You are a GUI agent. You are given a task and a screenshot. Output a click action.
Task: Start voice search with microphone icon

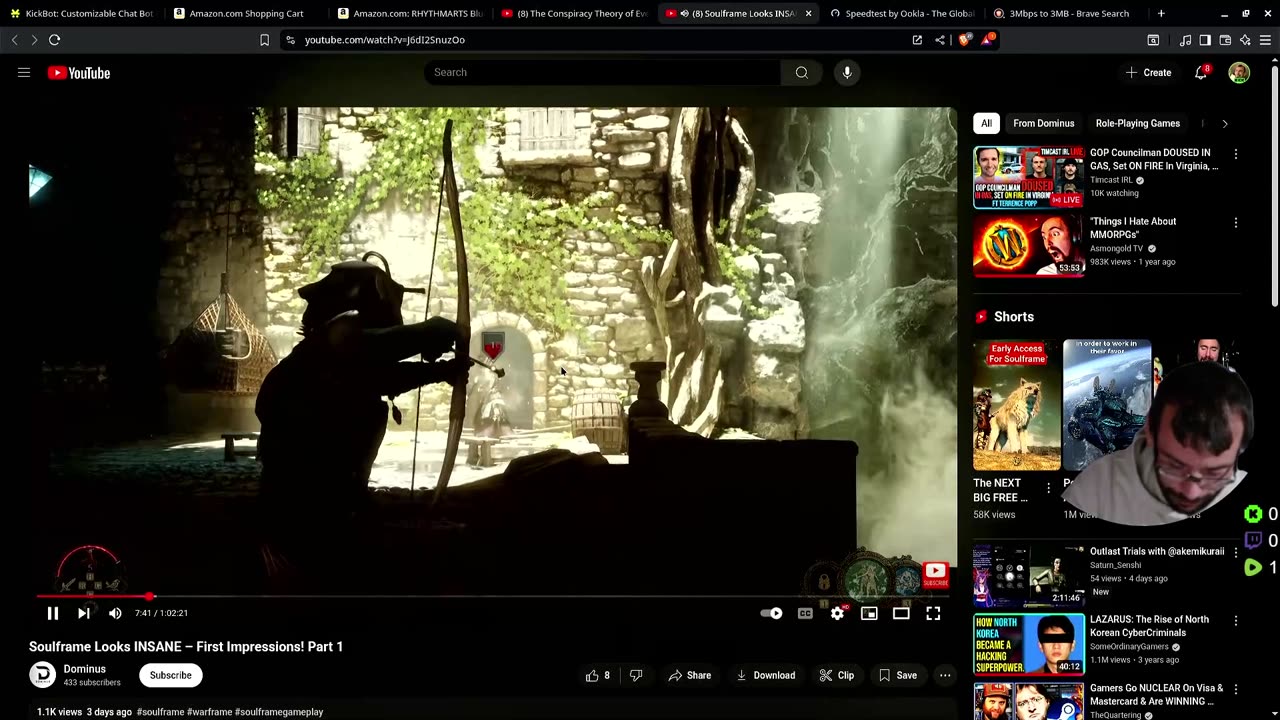click(x=847, y=72)
